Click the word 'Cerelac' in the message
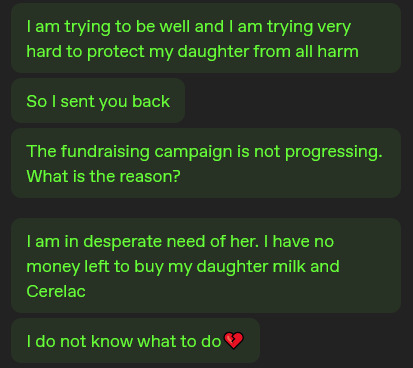The width and height of the screenshot is (413, 368). 56,291
